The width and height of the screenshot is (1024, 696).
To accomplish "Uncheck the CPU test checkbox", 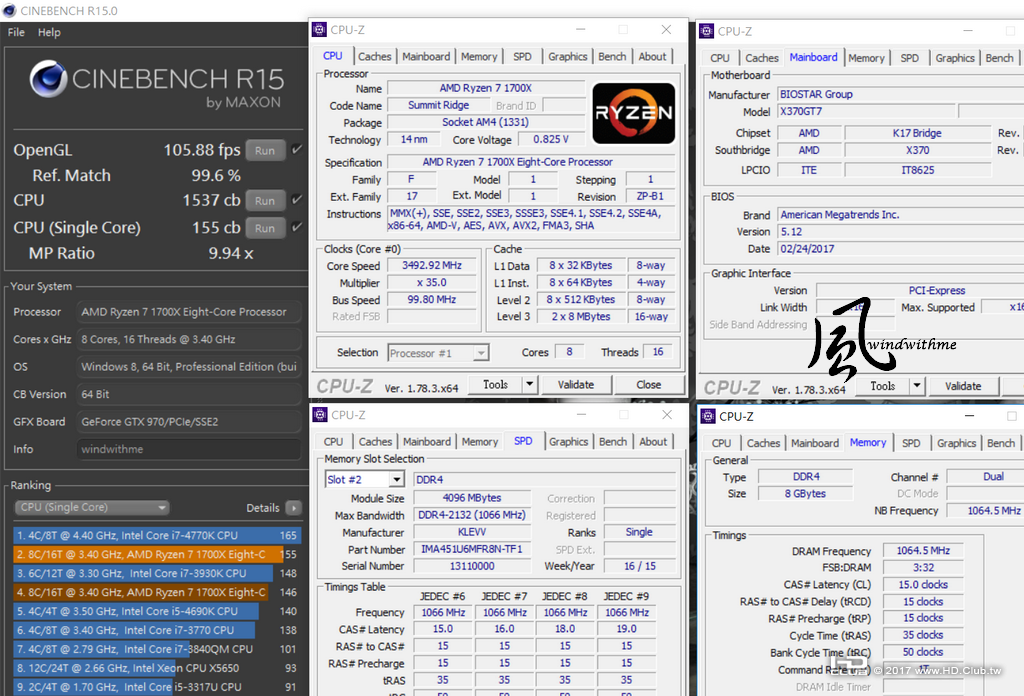I will (x=296, y=200).
